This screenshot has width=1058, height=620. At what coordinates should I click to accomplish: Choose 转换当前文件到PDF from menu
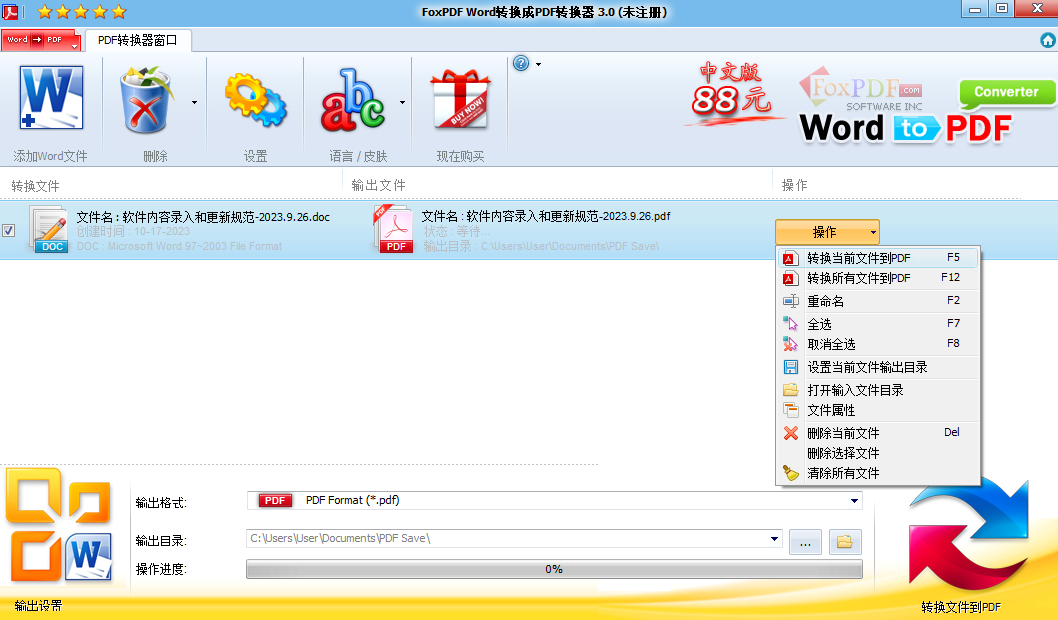coord(878,258)
